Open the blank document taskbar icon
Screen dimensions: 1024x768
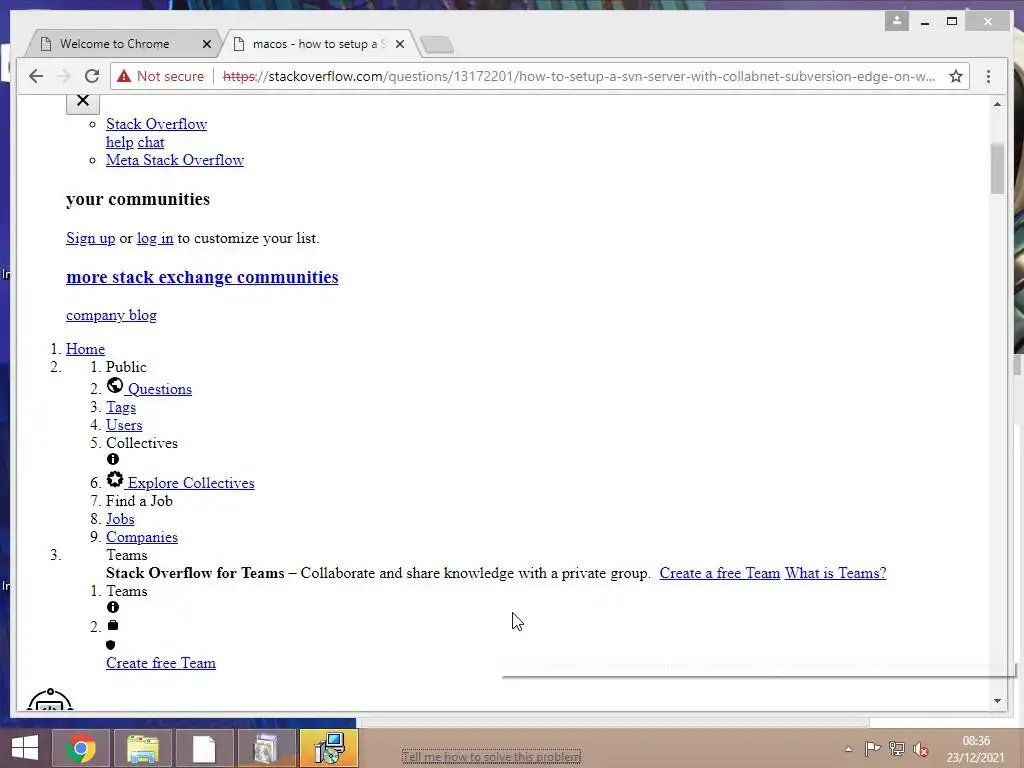point(204,748)
